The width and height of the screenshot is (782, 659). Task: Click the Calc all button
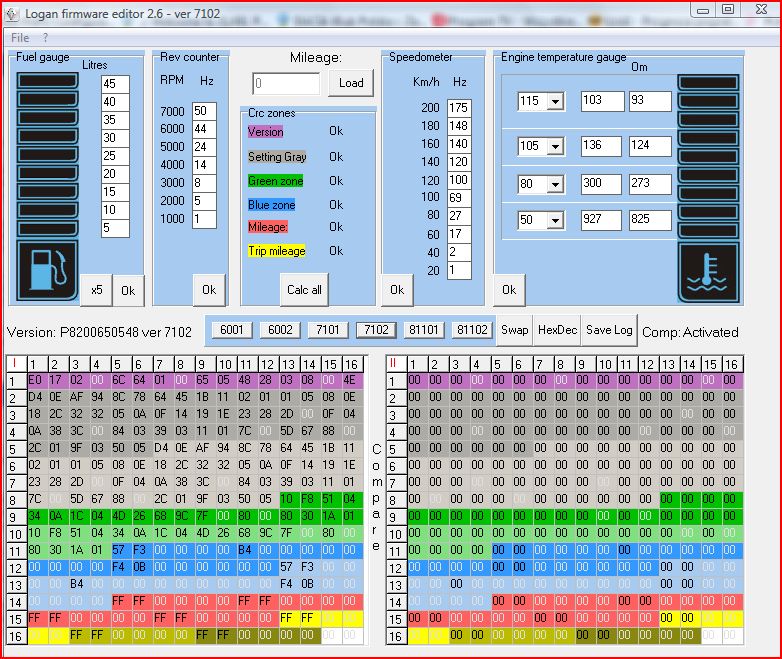coord(304,289)
